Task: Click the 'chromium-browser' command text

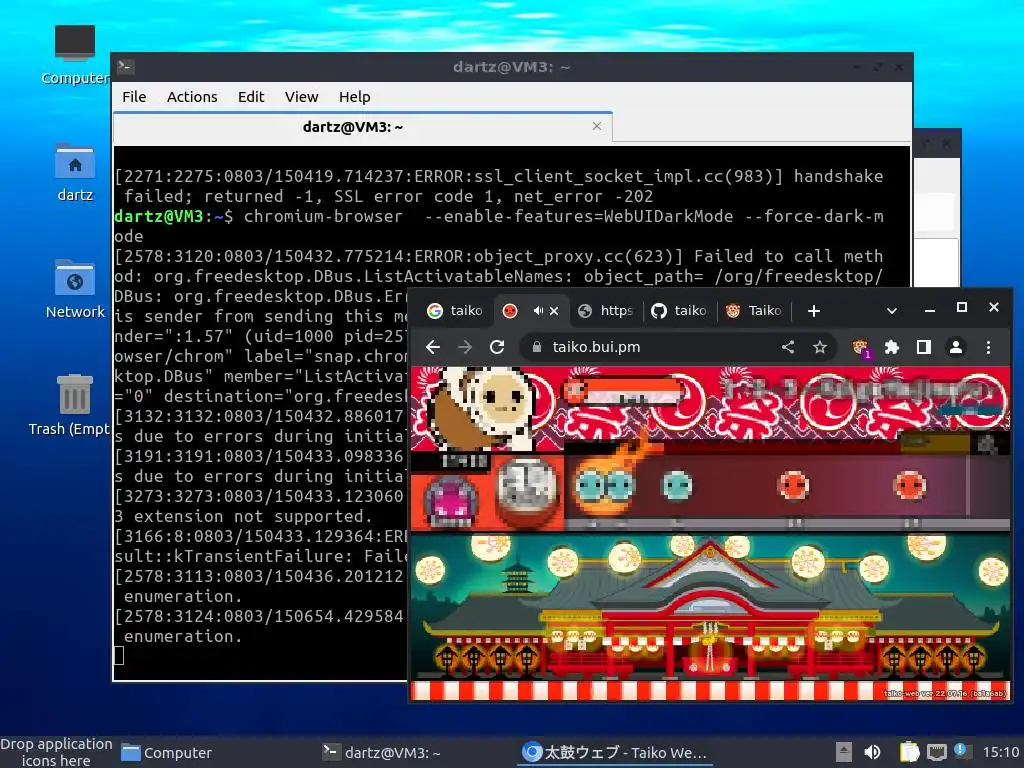Action: 323,216
